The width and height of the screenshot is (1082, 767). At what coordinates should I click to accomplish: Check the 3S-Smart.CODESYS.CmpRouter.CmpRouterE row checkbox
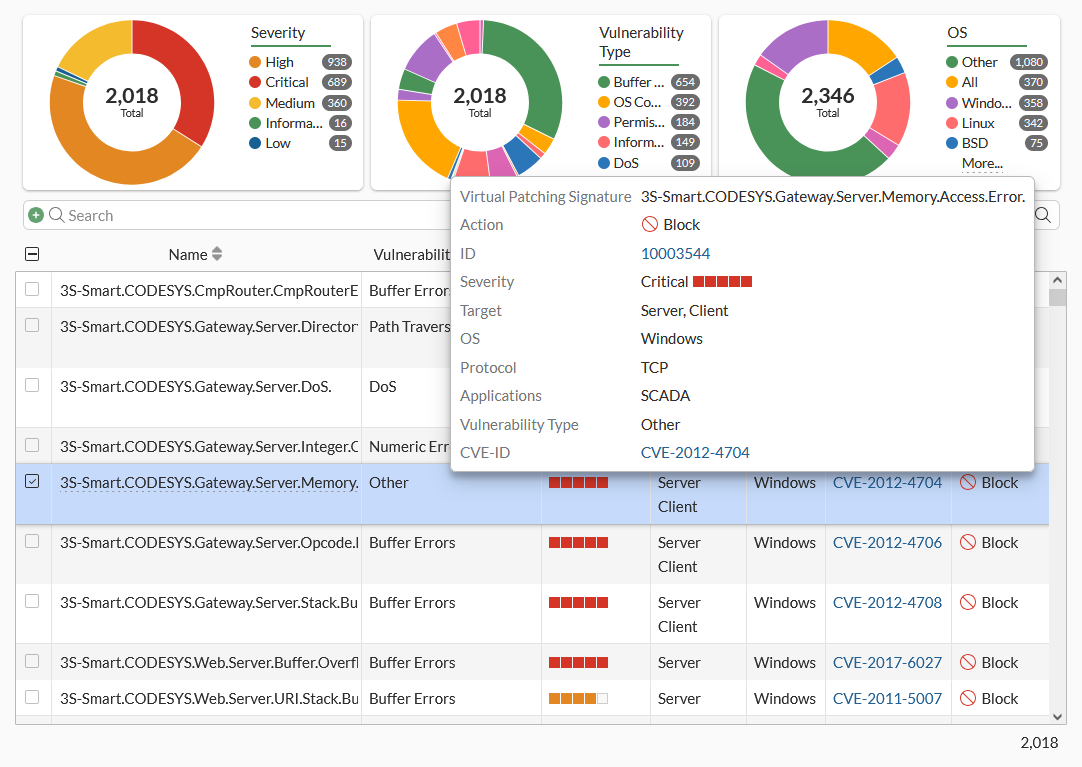pos(32,288)
